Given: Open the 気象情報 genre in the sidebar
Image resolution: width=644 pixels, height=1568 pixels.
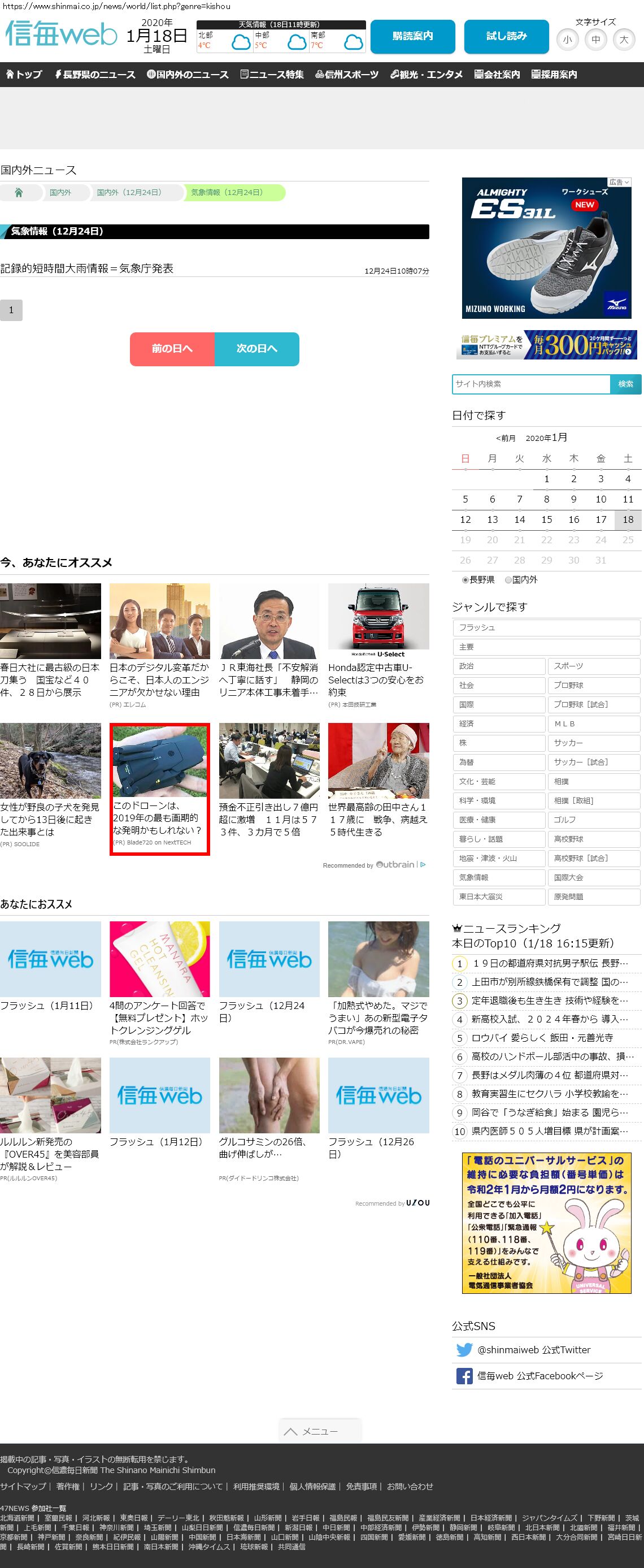Looking at the screenshot, I should pos(498,877).
